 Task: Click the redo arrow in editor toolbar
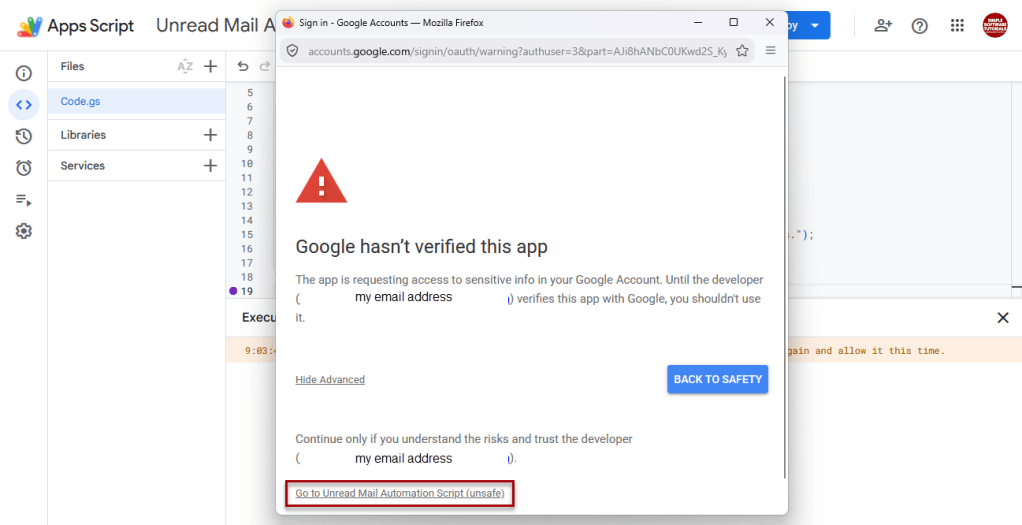point(265,66)
